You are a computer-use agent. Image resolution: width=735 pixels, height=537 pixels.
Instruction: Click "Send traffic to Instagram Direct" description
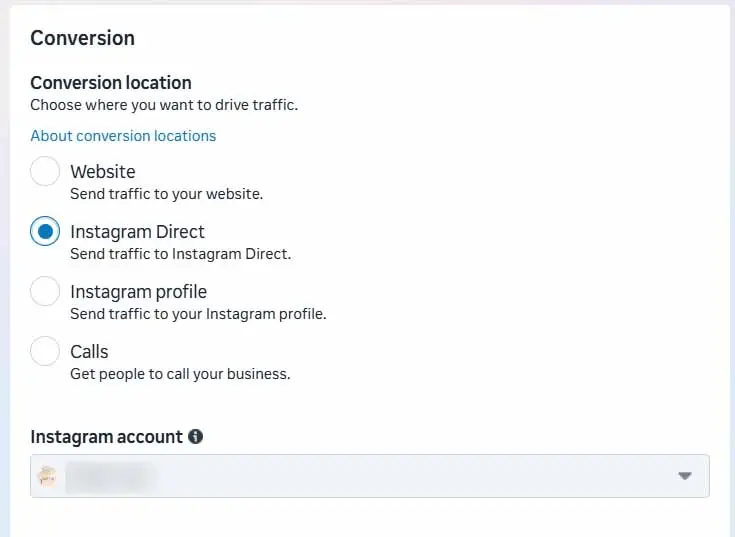(x=180, y=254)
